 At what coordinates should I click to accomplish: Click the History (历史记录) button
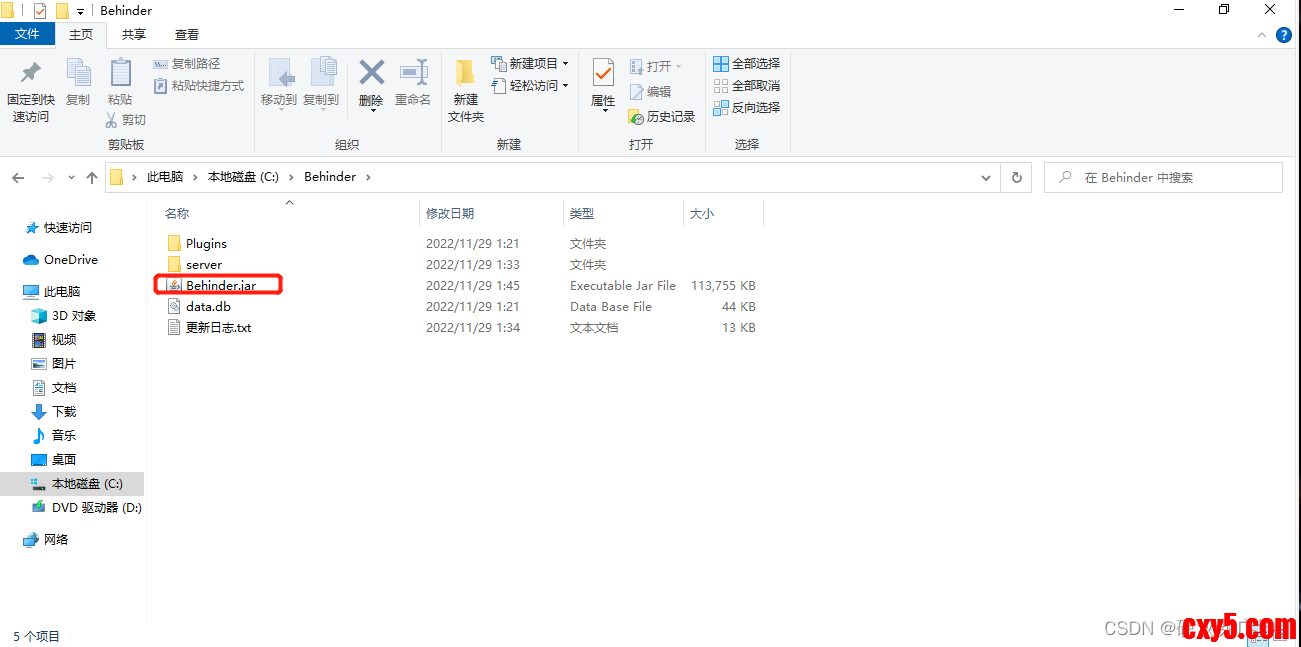(x=661, y=117)
